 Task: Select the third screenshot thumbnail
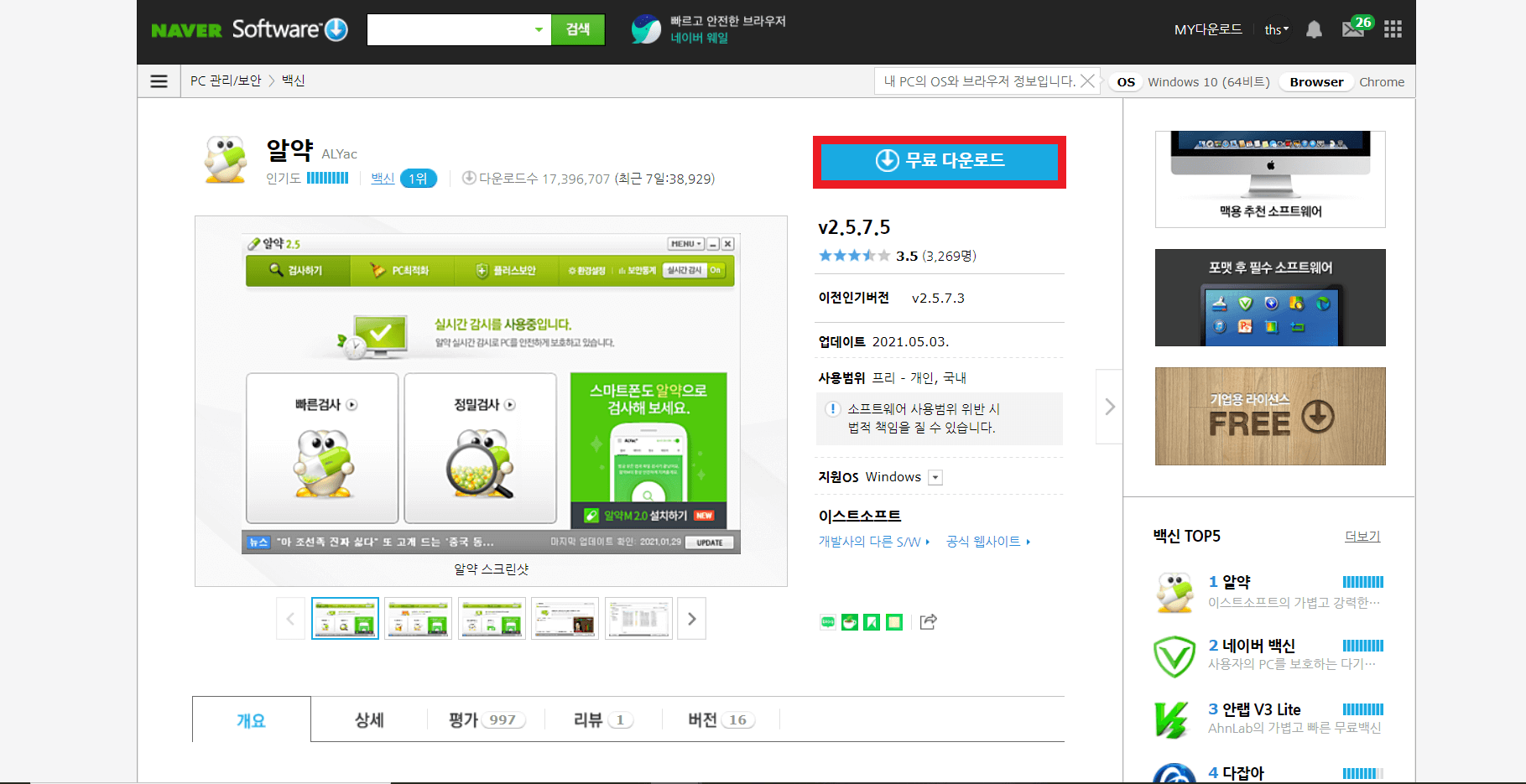(492, 619)
